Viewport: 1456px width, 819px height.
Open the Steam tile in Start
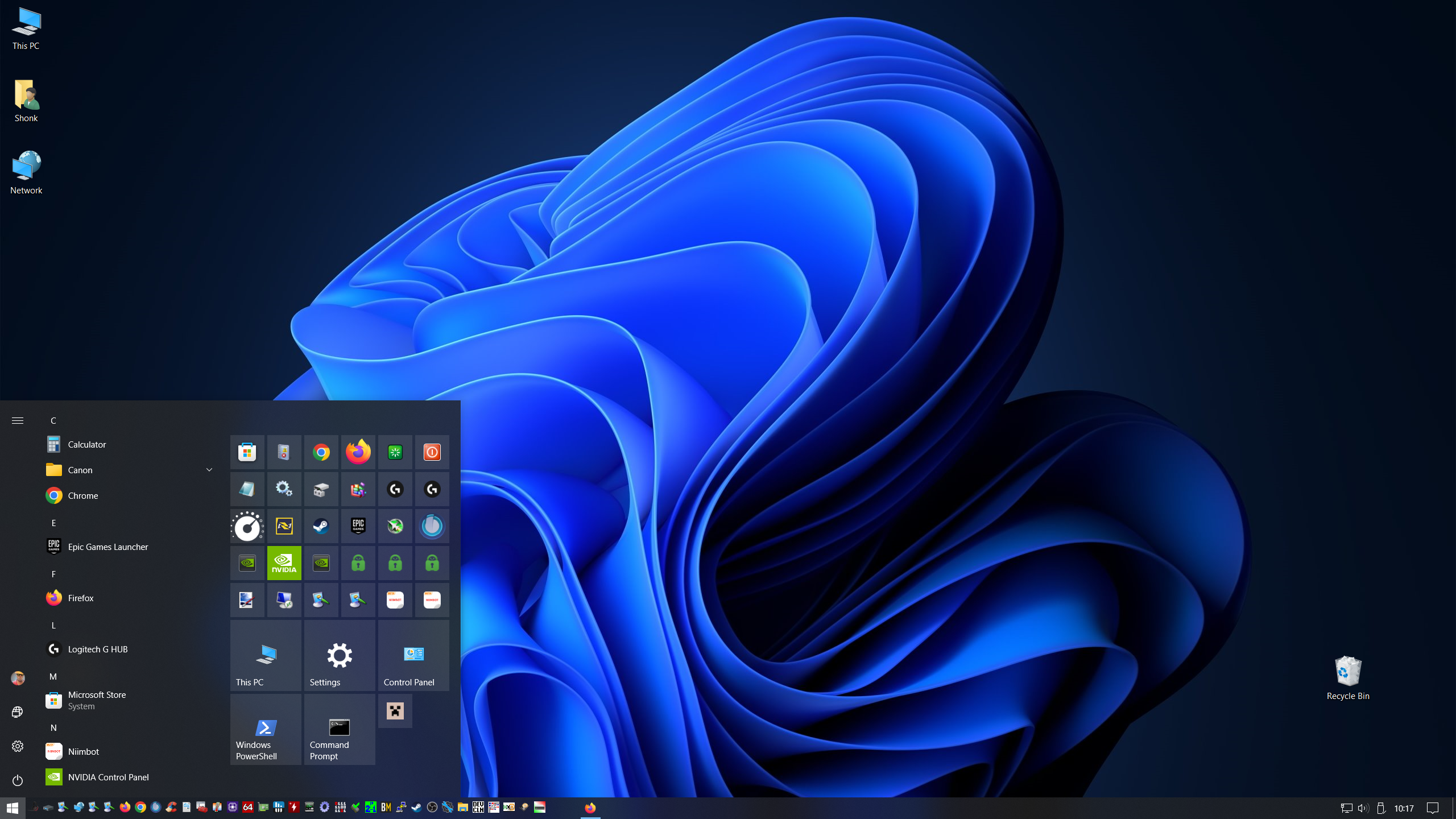(321, 526)
